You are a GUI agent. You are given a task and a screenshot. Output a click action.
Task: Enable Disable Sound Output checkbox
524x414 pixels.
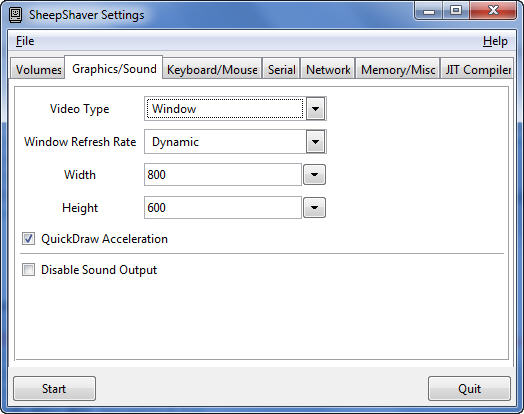[x=28, y=270]
